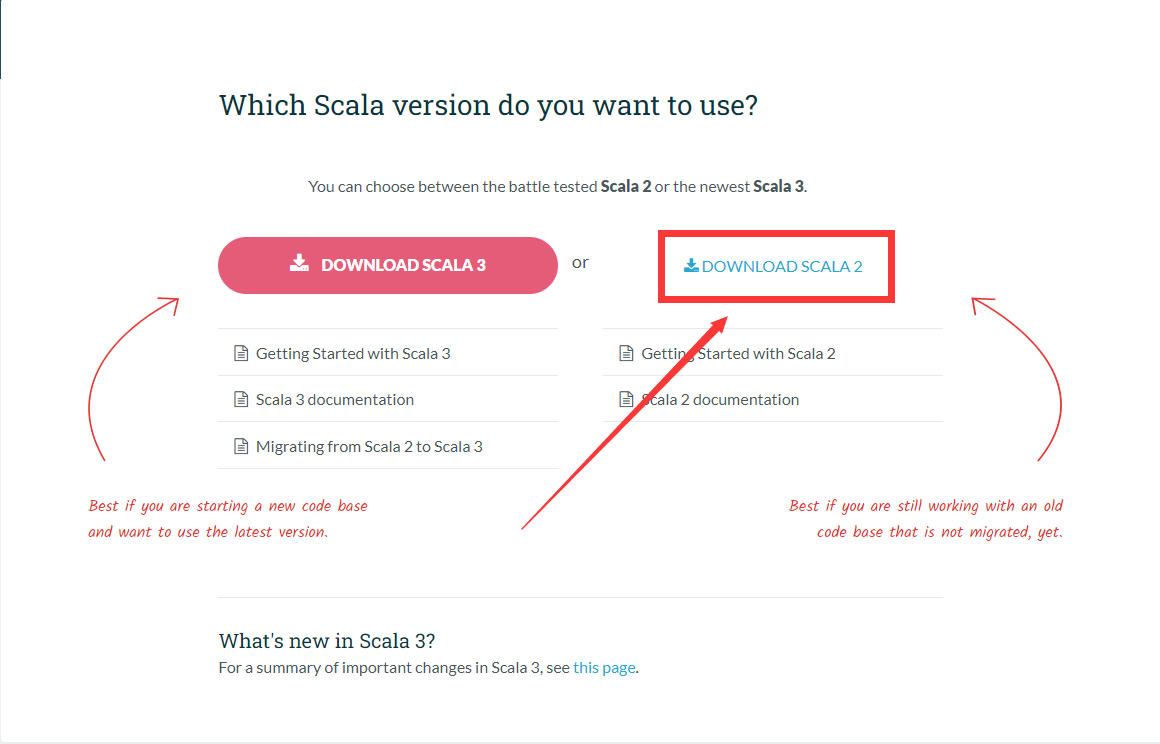Click the Which Scala version heading
Screen dimensions: 1160x744
[488, 104]
